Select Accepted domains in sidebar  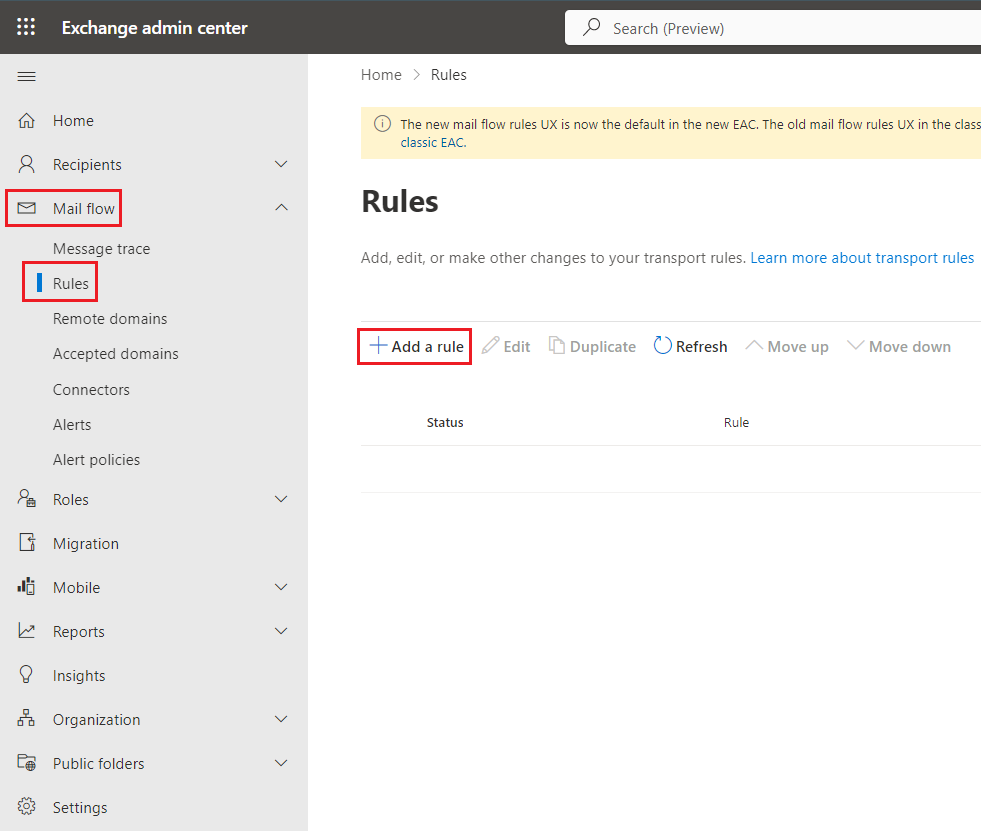point(115,354)
